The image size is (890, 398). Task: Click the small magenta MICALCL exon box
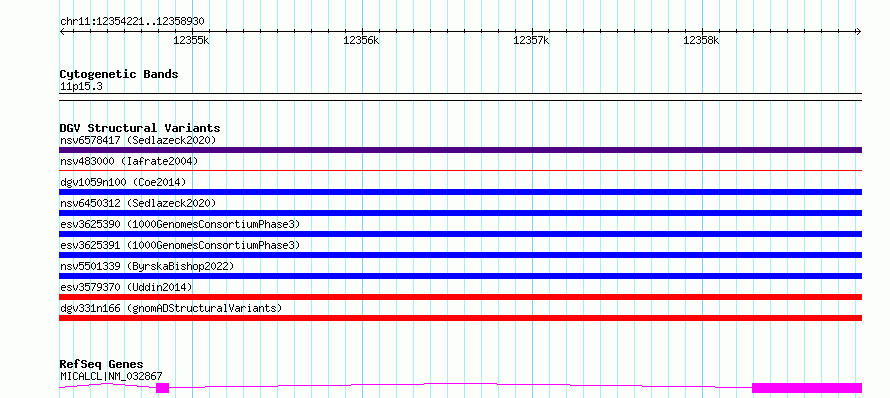tap(162, 388)
